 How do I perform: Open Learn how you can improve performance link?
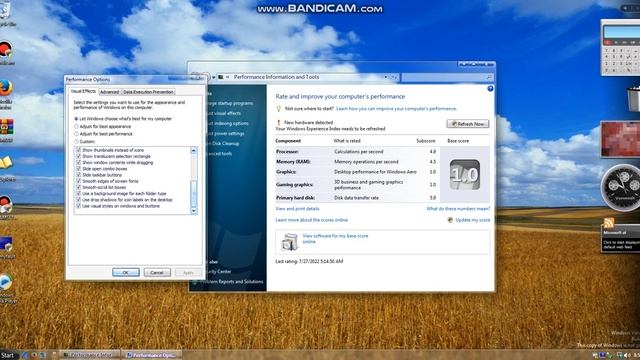click(396, 109)
